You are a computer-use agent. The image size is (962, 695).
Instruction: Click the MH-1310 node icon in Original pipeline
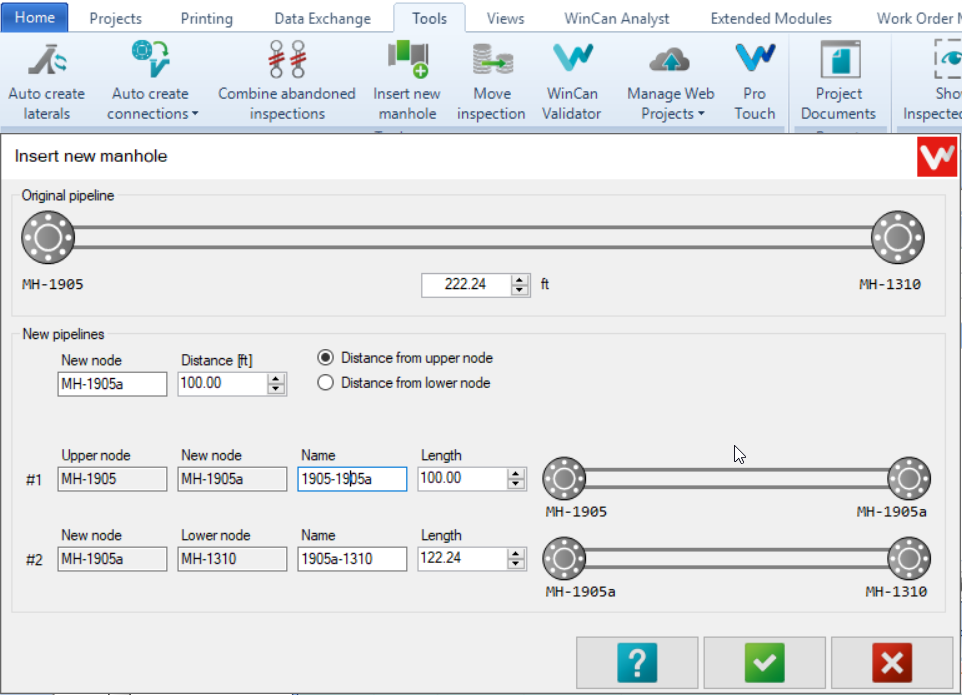click(x=898, y=237)
